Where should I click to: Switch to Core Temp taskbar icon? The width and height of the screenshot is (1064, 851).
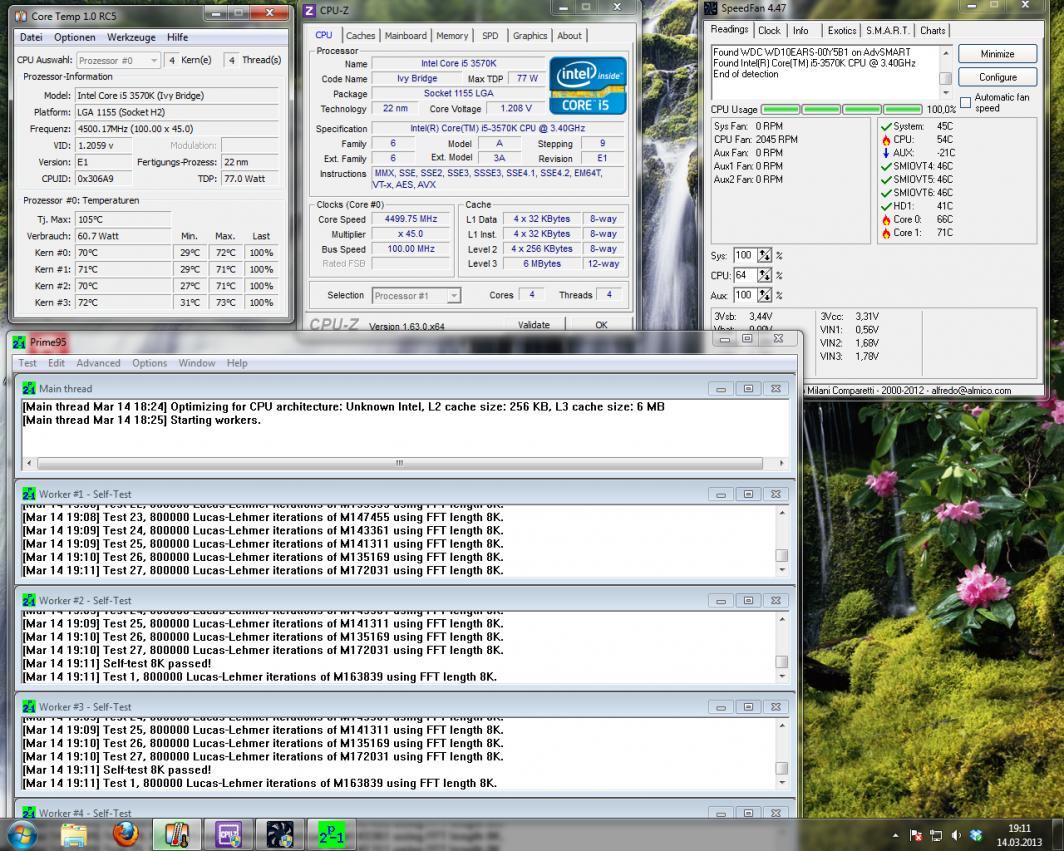tap(176, 835)
